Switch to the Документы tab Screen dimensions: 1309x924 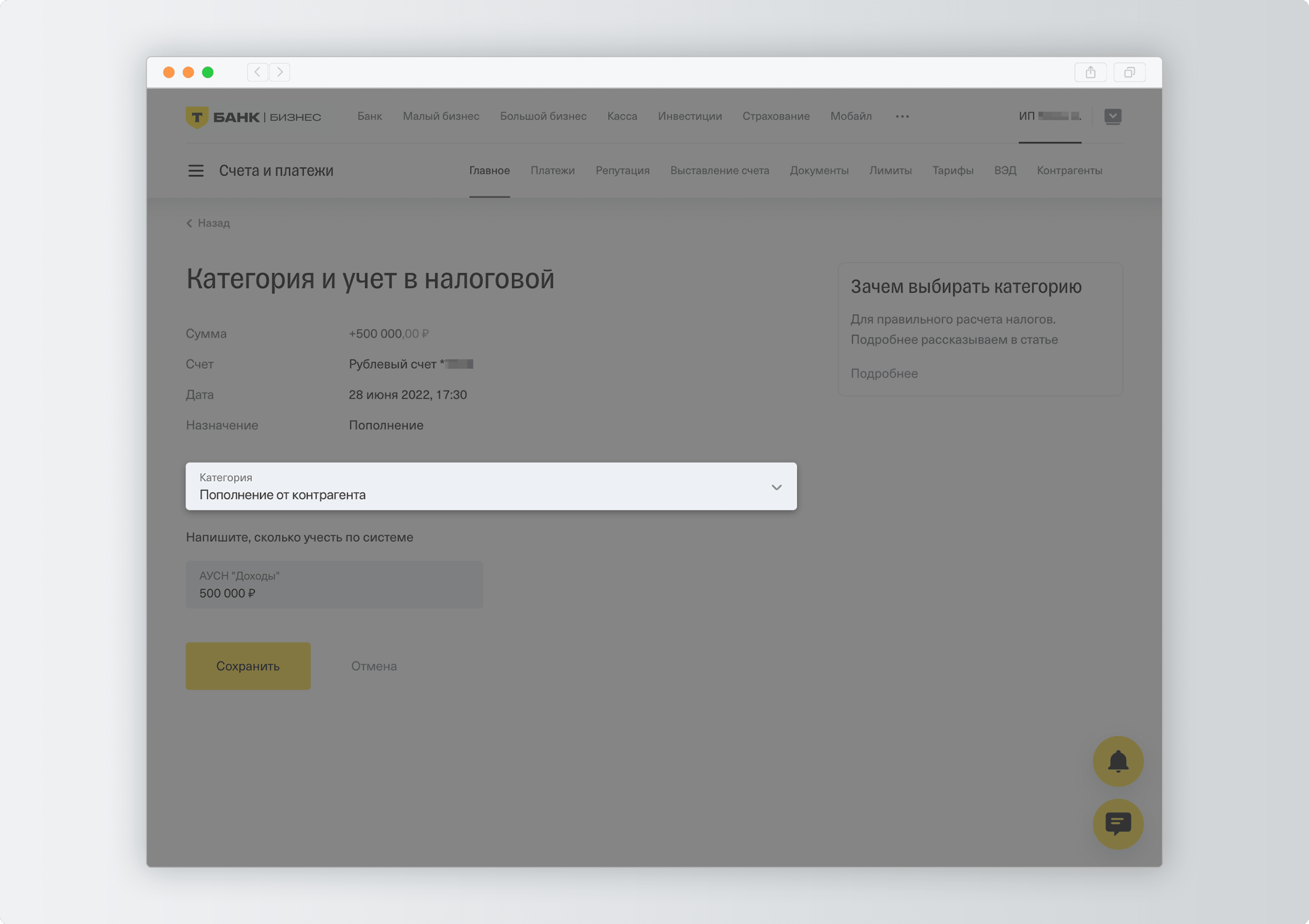[819, 170]
